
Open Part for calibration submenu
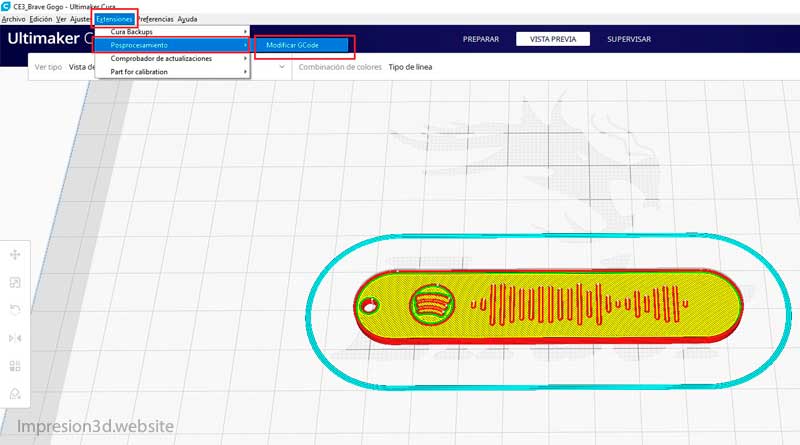(172, 72)
